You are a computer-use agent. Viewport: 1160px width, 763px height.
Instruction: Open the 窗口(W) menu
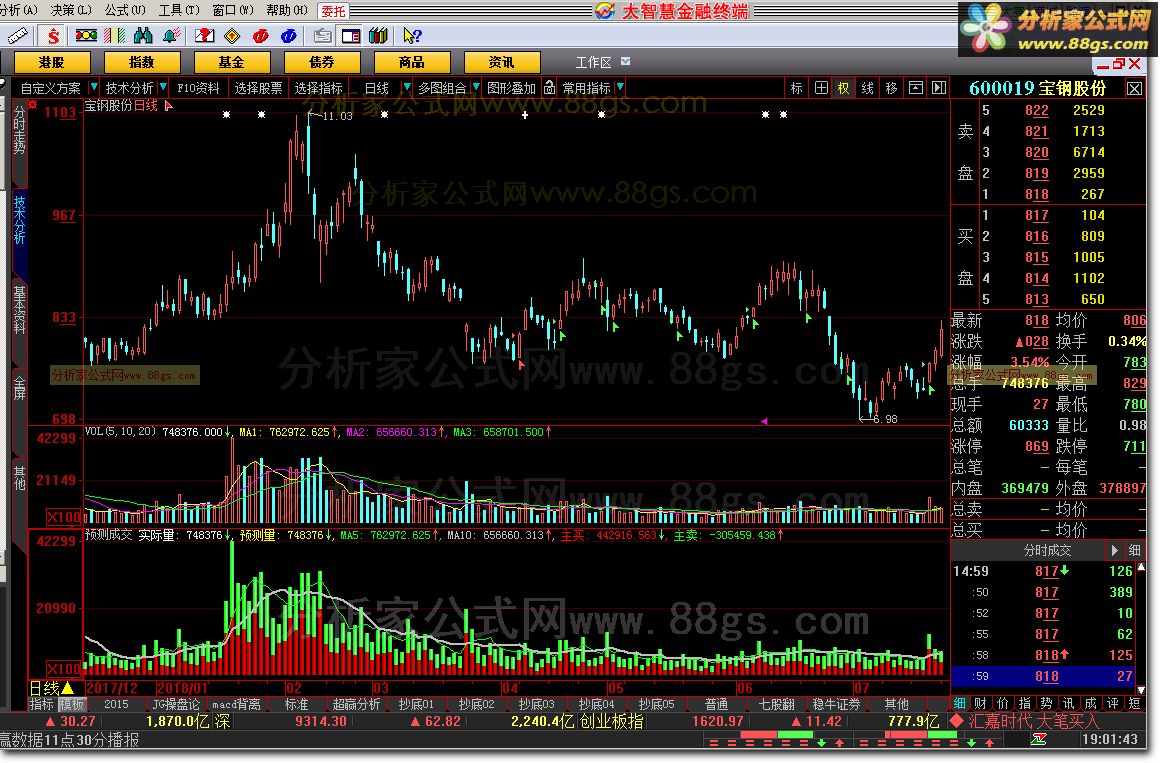(233, 10)
